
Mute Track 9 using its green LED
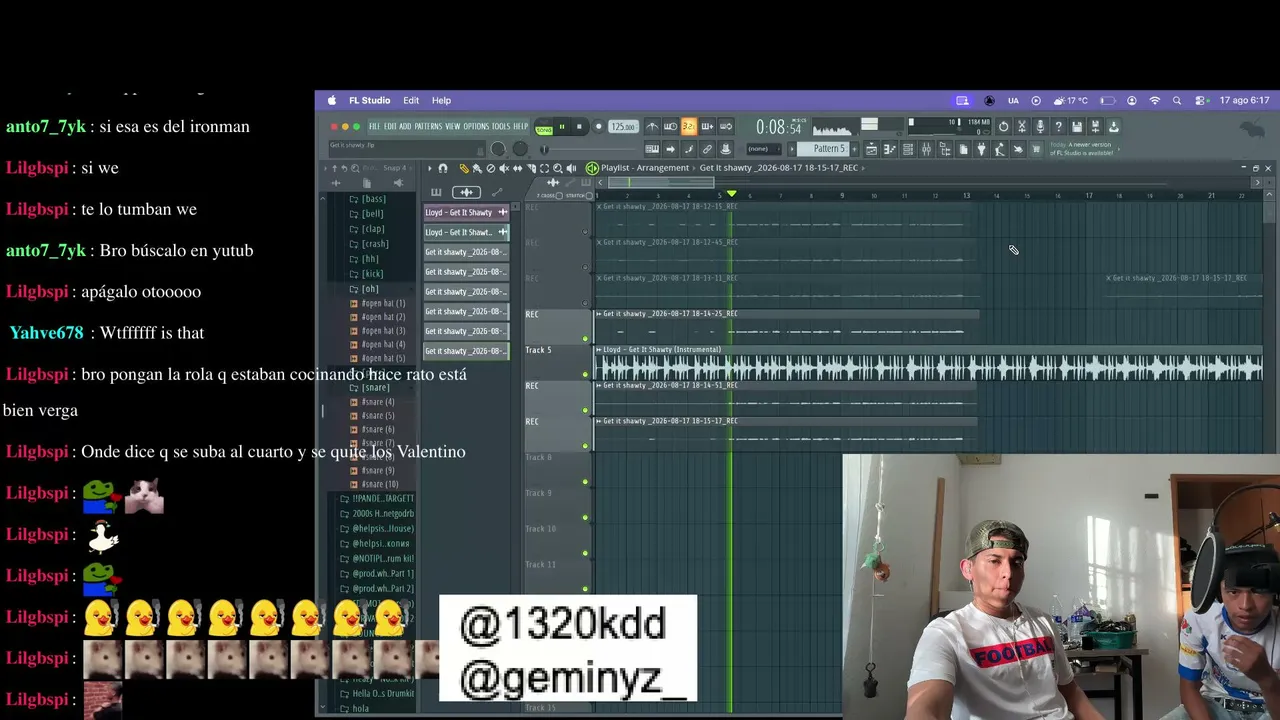click(586, 517)
